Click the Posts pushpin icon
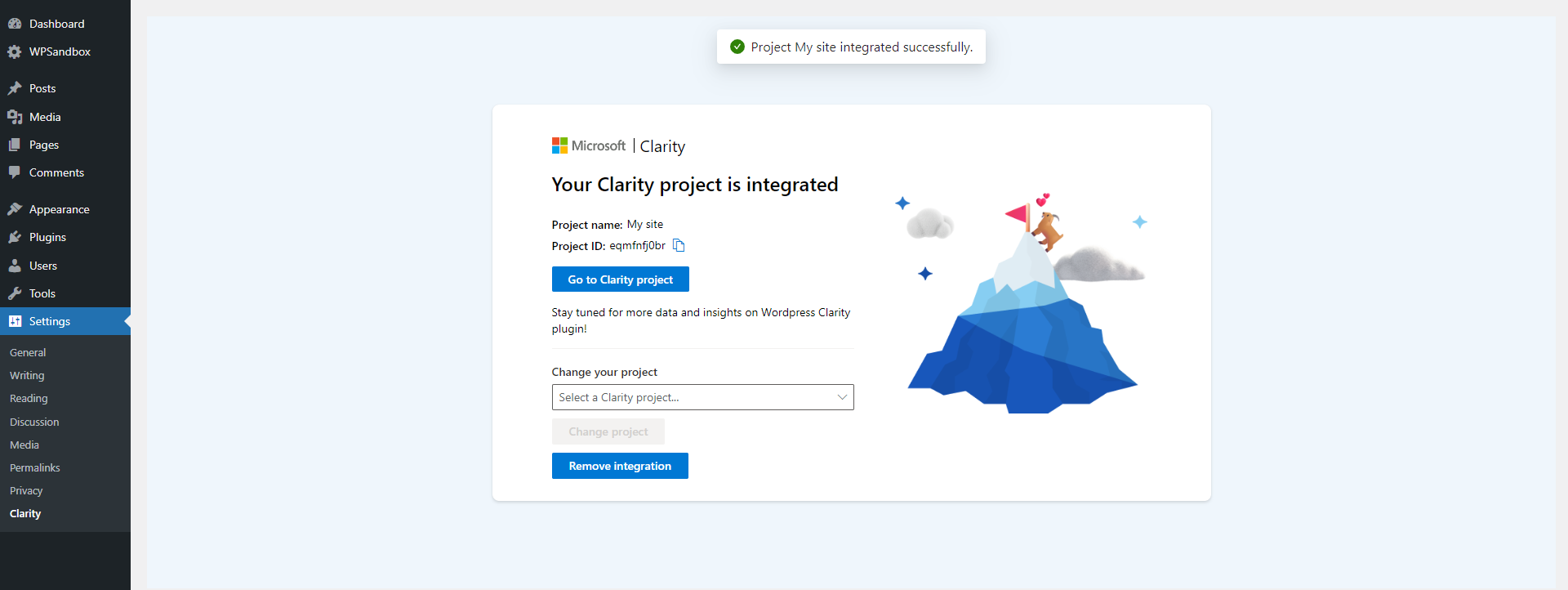The width and height of the screenshot is (1568, 590). [15, 88]
